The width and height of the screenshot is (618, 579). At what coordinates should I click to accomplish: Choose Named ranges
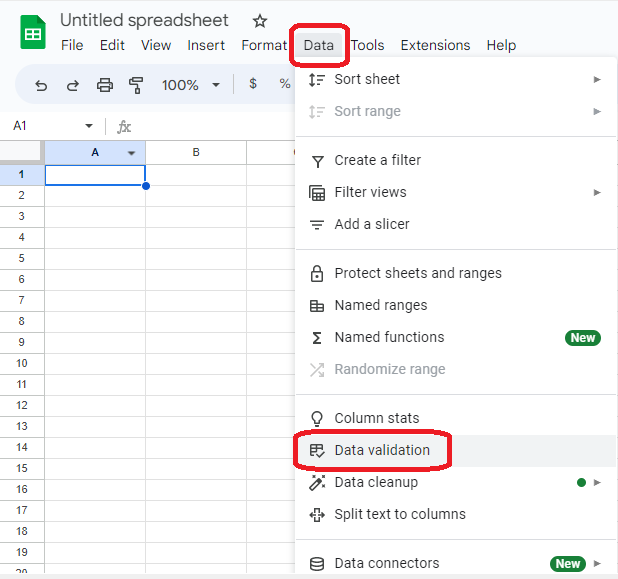(456, 305)
